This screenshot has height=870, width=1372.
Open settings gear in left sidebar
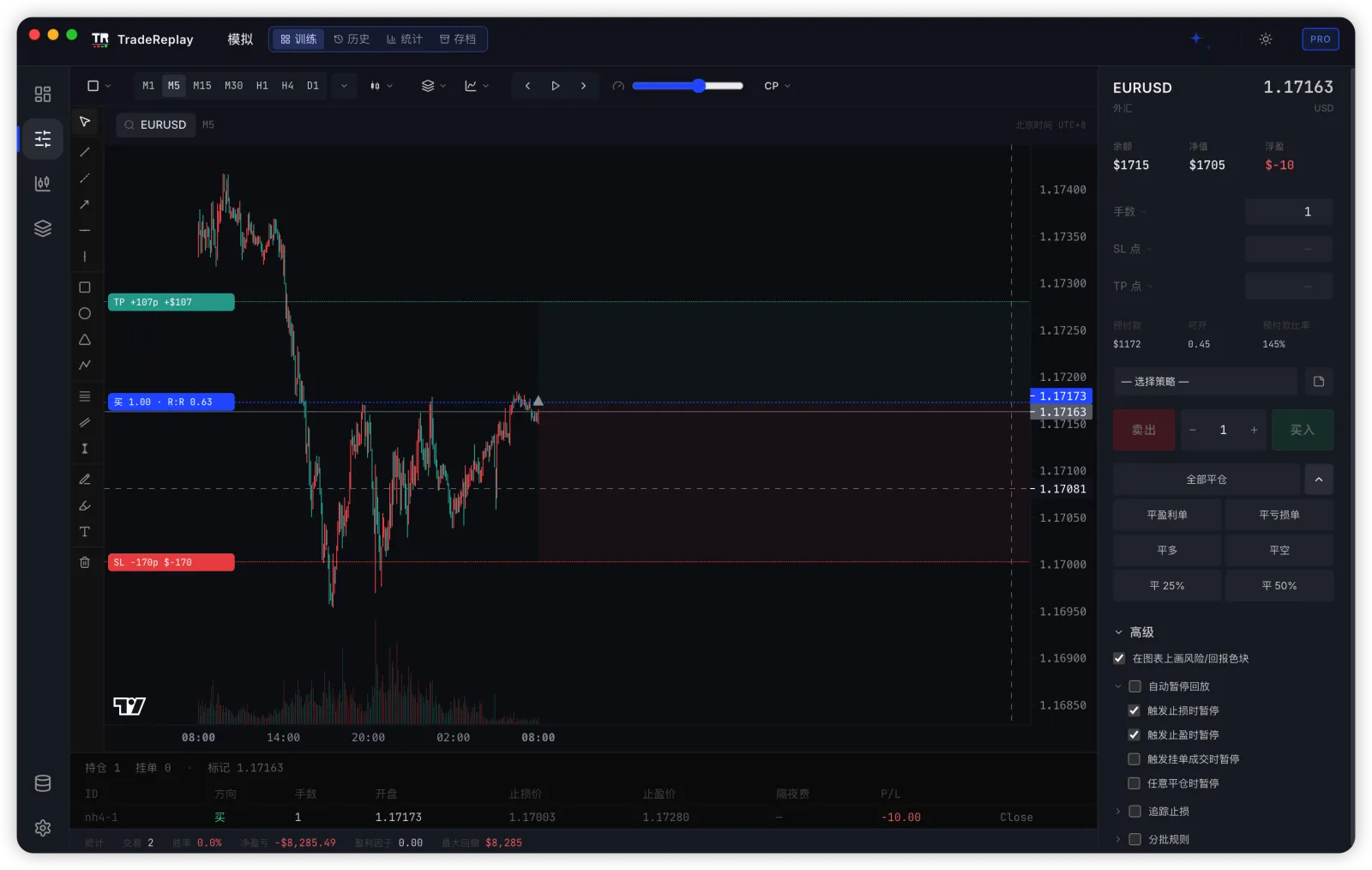[43, 828]
